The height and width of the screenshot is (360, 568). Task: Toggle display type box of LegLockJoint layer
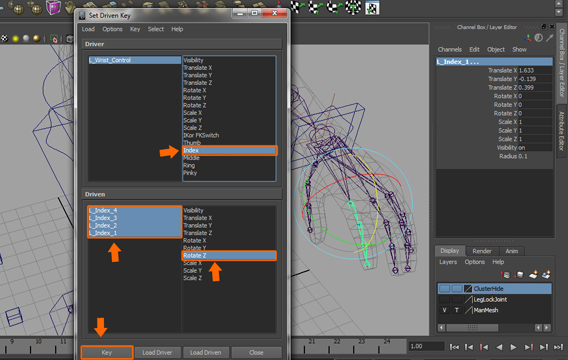tap(457, 300)
